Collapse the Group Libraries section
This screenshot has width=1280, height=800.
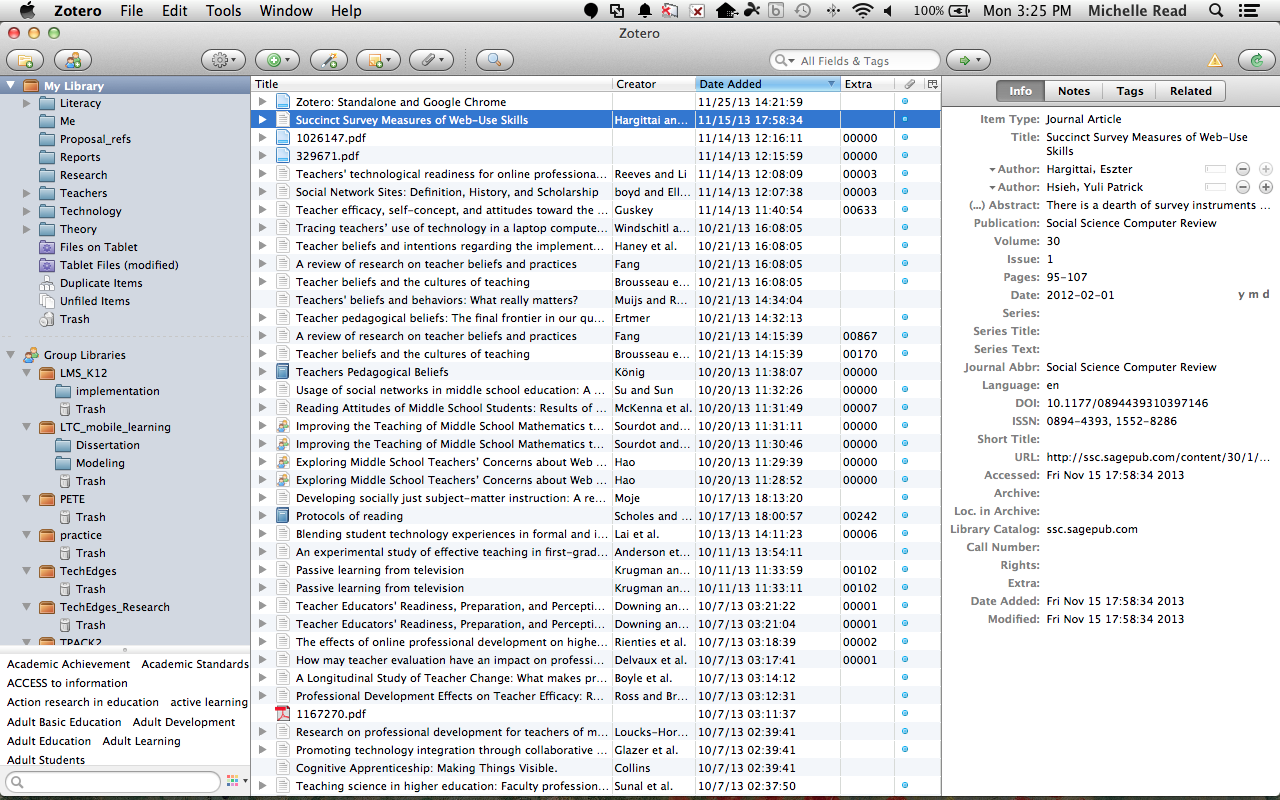pos(11,355)
